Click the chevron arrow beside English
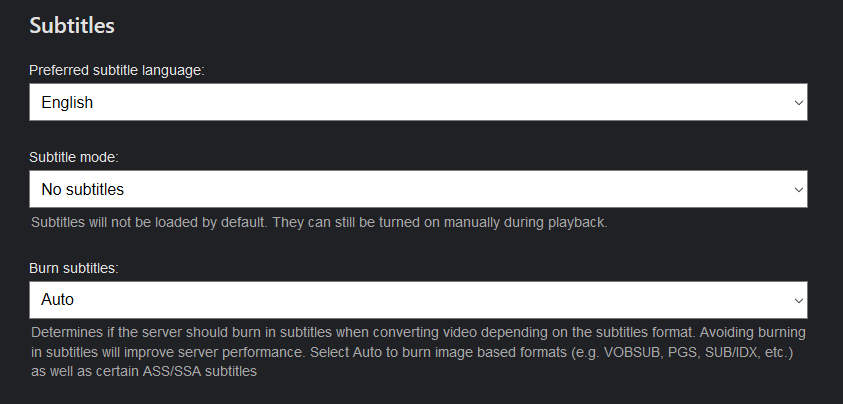Viewport: 843px width, 404px height. pyautogui.click(x=798, y=102)
